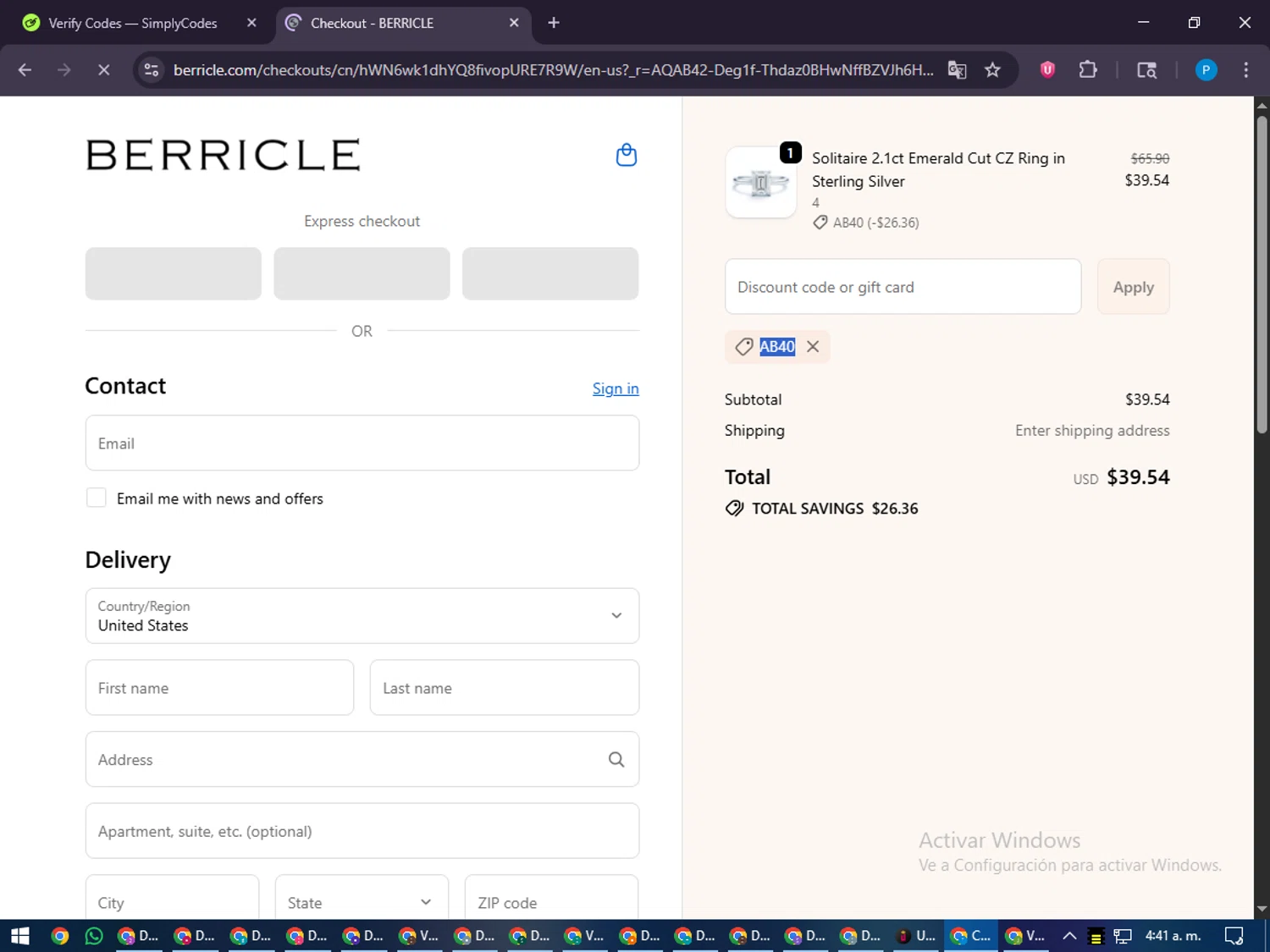
Task: Click the highlighted AB40 code text
Action: pos(777,347)
